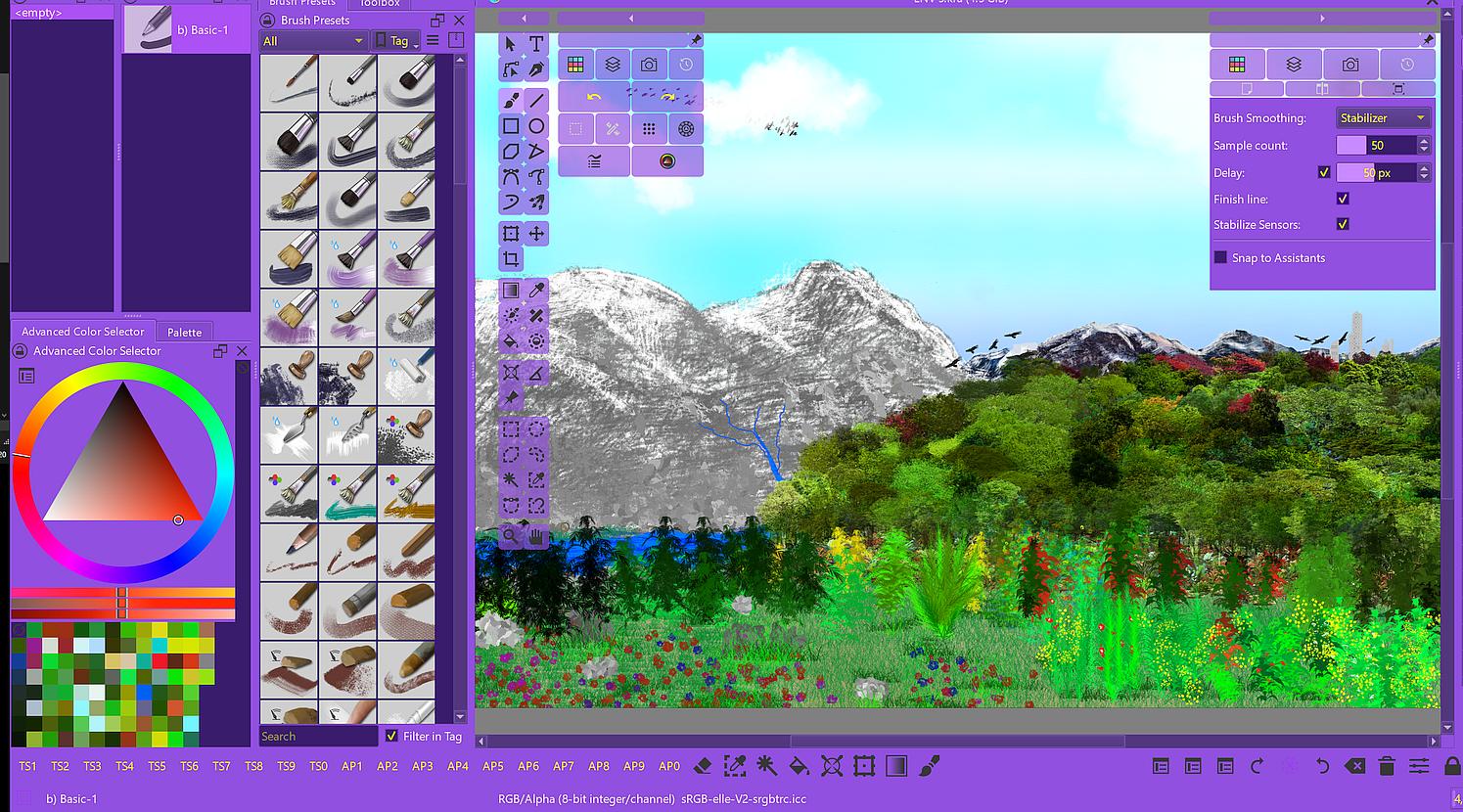The image size is (1463, 812).
Task: Click the undo arrow icon in floating canvas panel
Action: (594, 97)
